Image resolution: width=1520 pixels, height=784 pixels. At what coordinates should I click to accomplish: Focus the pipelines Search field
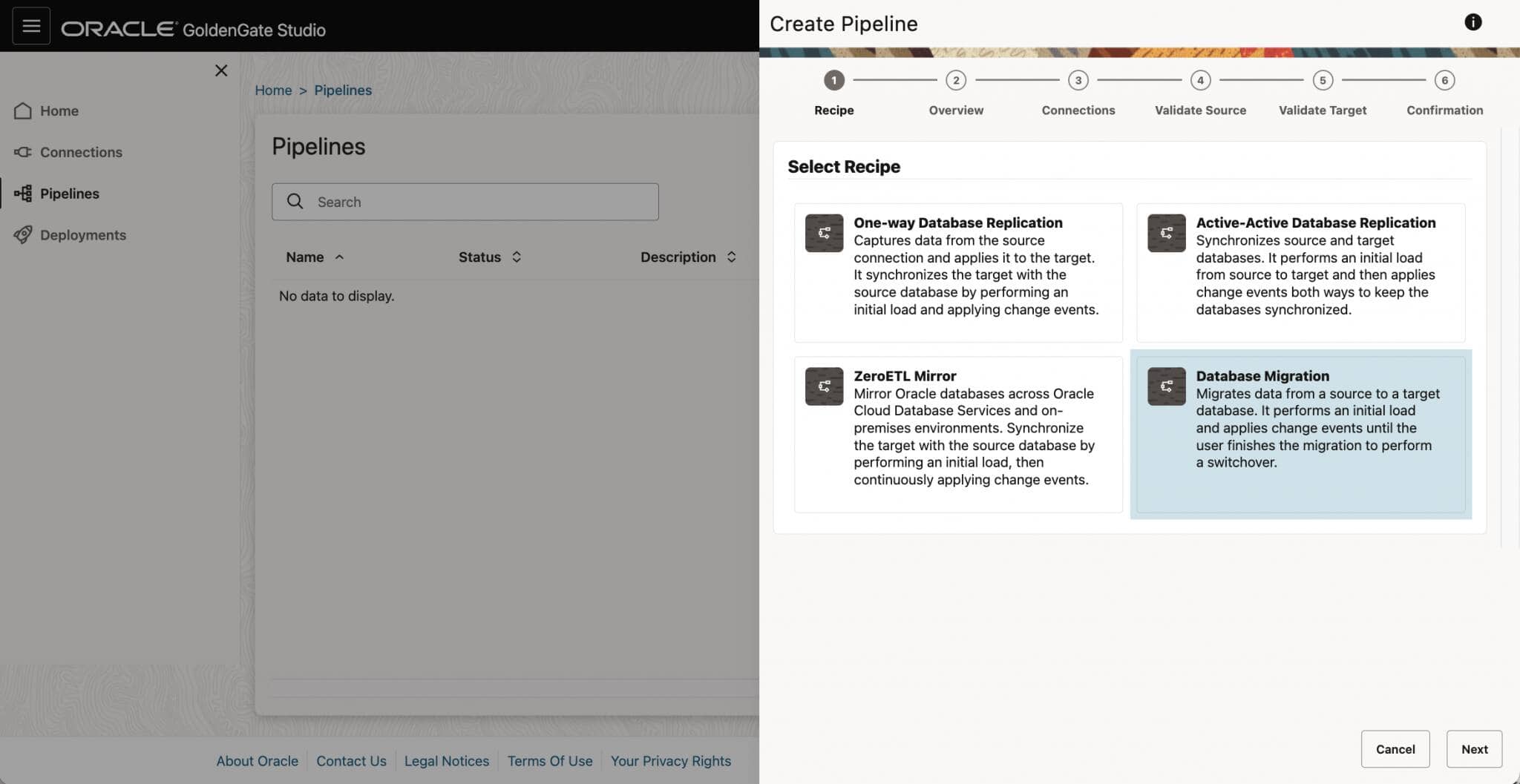click(x=465, y=202)
